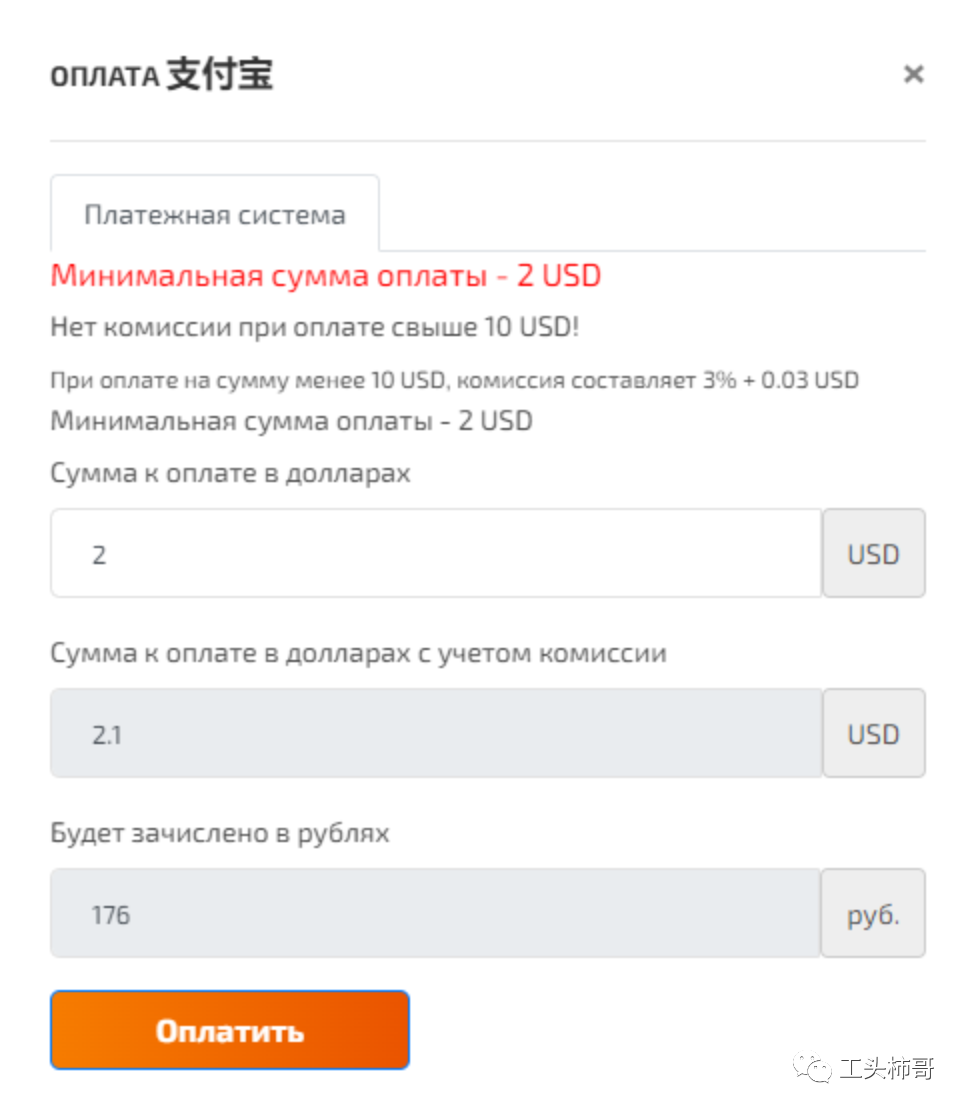Click the руб. currency addon

(873, 914)
